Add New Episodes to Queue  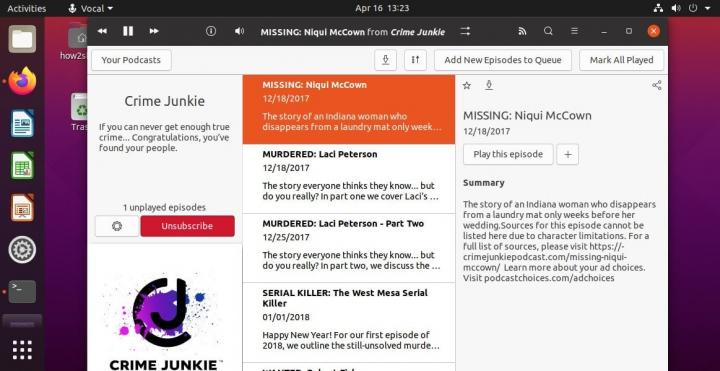503,60
